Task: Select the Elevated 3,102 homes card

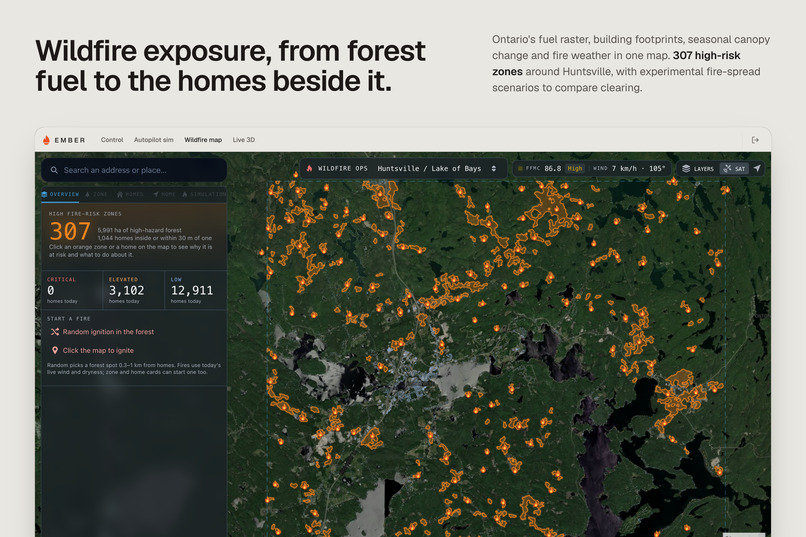Action: click(x=134, y=290)
